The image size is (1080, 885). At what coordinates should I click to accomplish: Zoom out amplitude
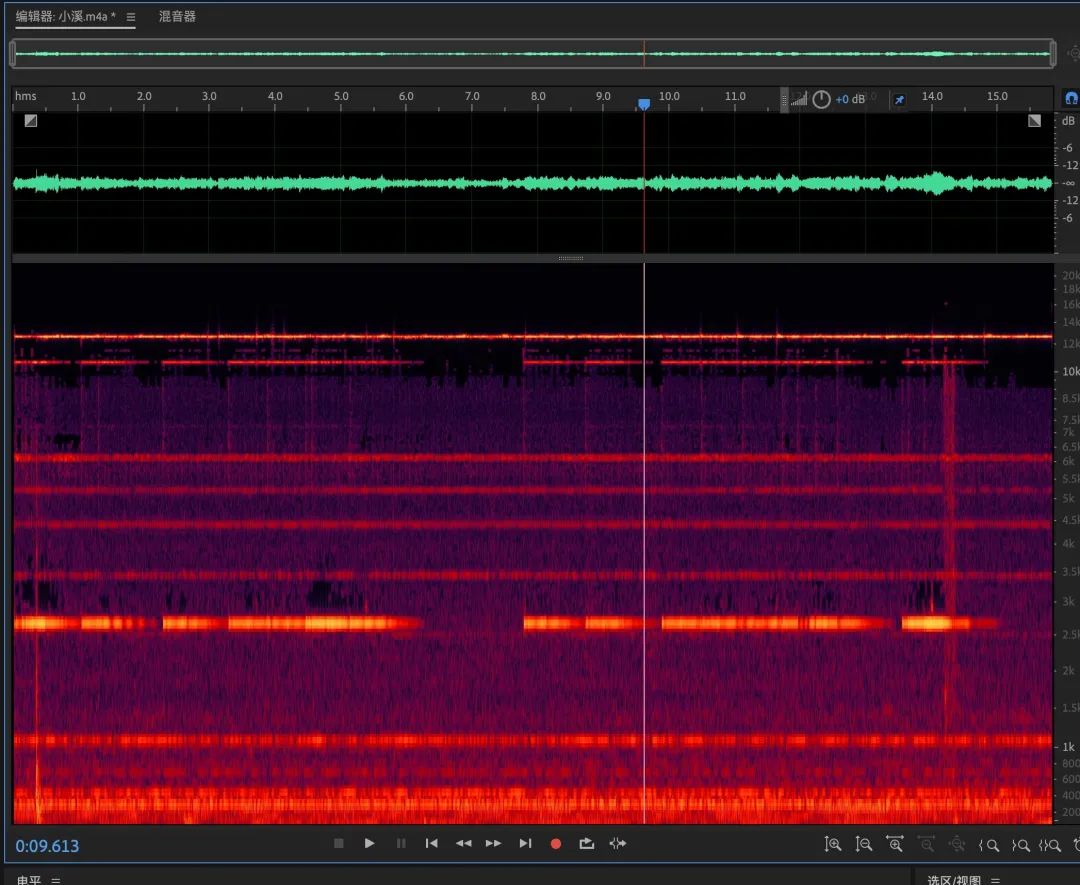click(864, 844)
